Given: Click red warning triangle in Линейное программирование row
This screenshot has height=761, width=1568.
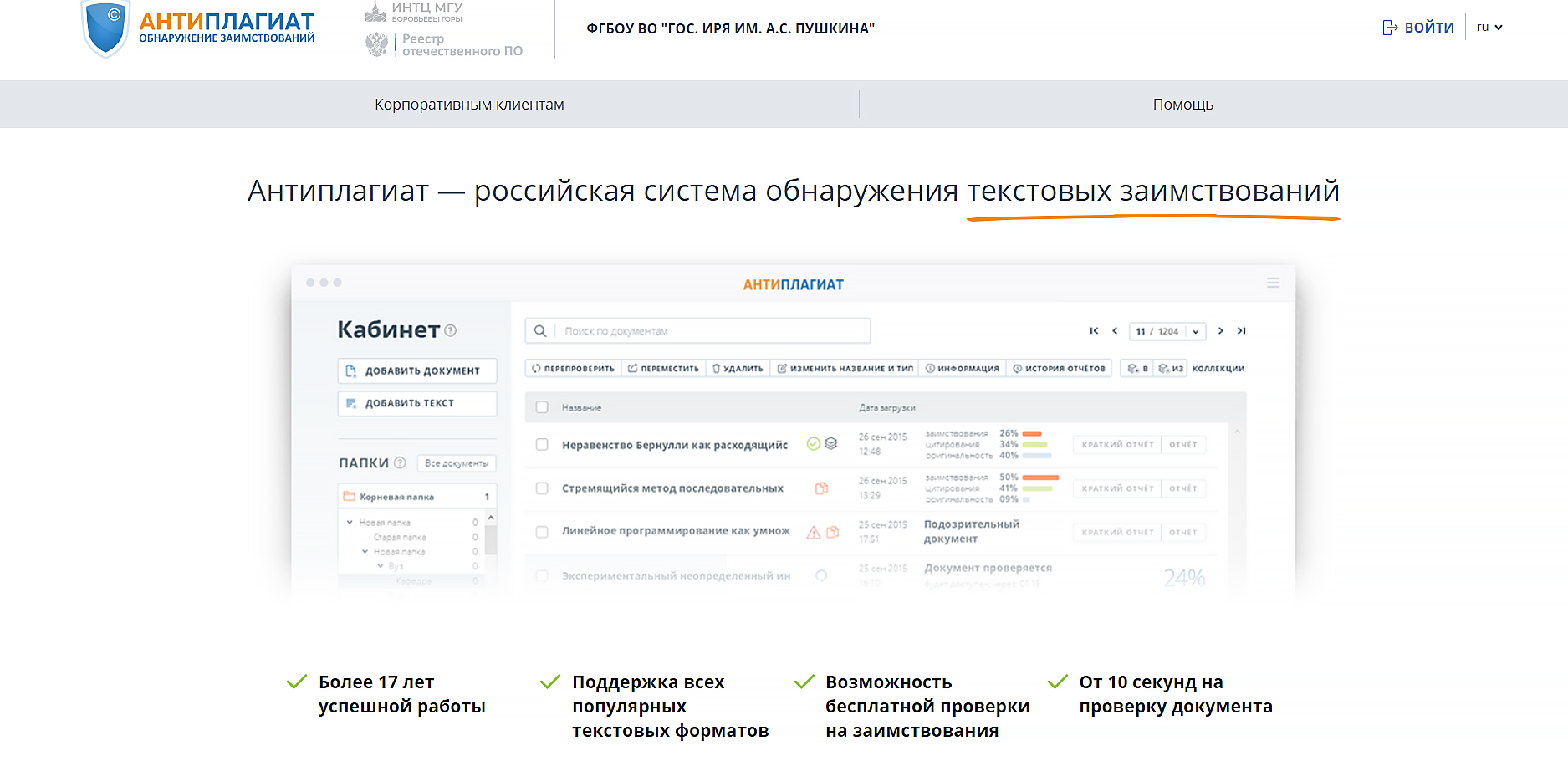Looking at the screenshot, I should [x=813, y=532].
